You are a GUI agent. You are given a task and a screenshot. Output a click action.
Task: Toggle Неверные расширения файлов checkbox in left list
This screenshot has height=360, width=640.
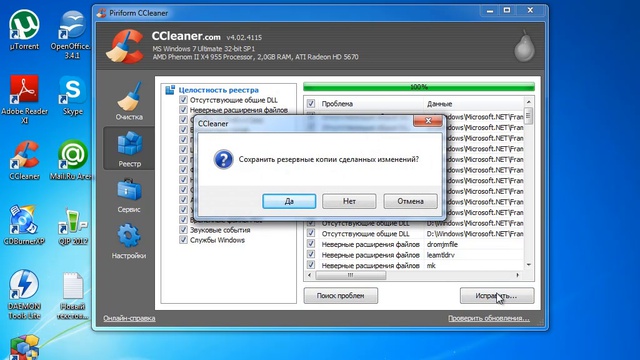(183, 110)
